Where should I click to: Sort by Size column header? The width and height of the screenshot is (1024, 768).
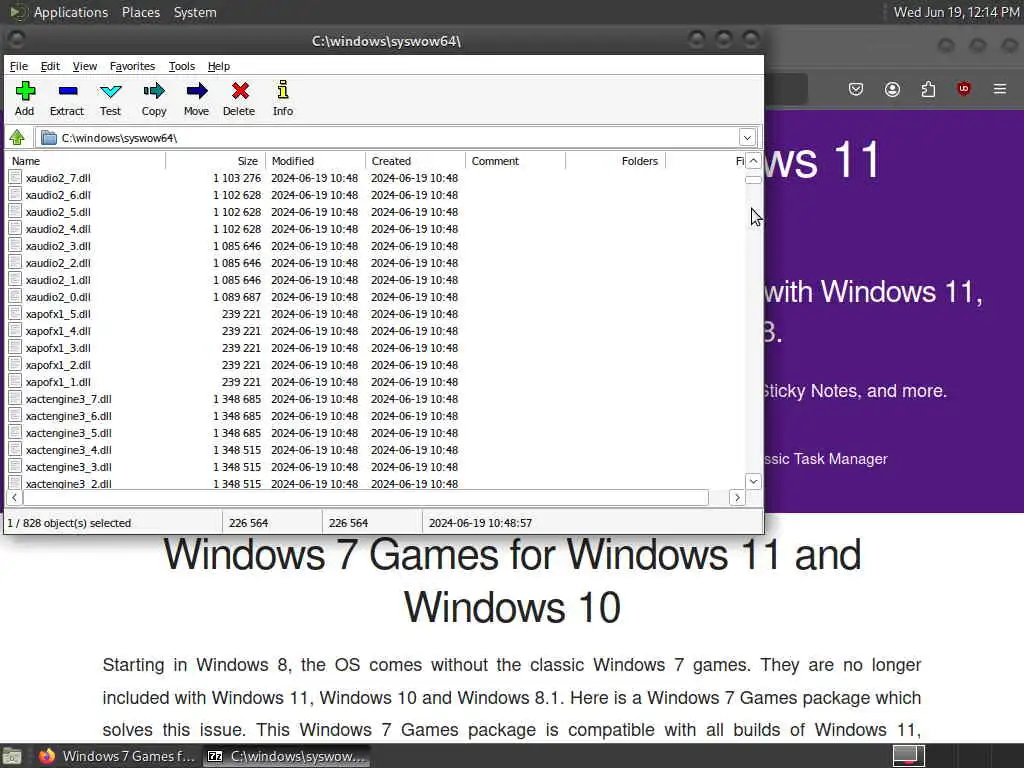[x=216, y=161]
